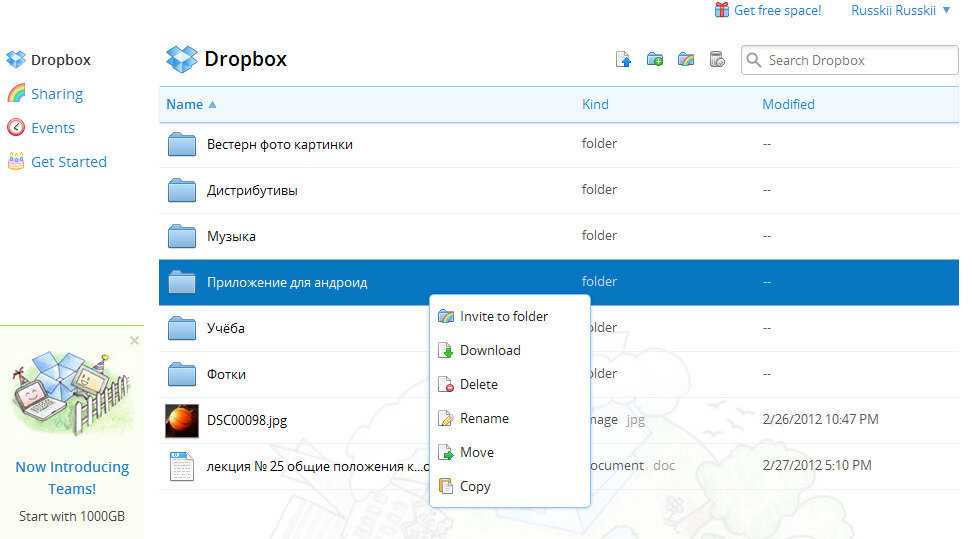This screenshot has width=972, height=539.
Task: Click the Show deleted files trash icon
Action: [x=717, y=60]
